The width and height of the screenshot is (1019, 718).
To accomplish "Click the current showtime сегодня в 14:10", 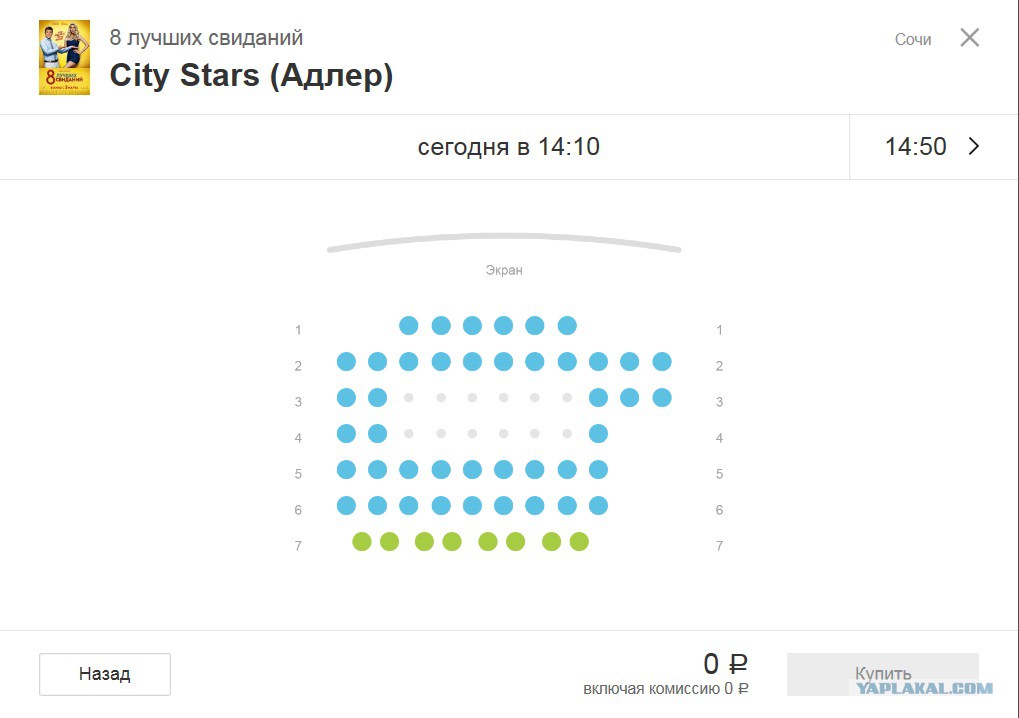I will pos(508,147).
